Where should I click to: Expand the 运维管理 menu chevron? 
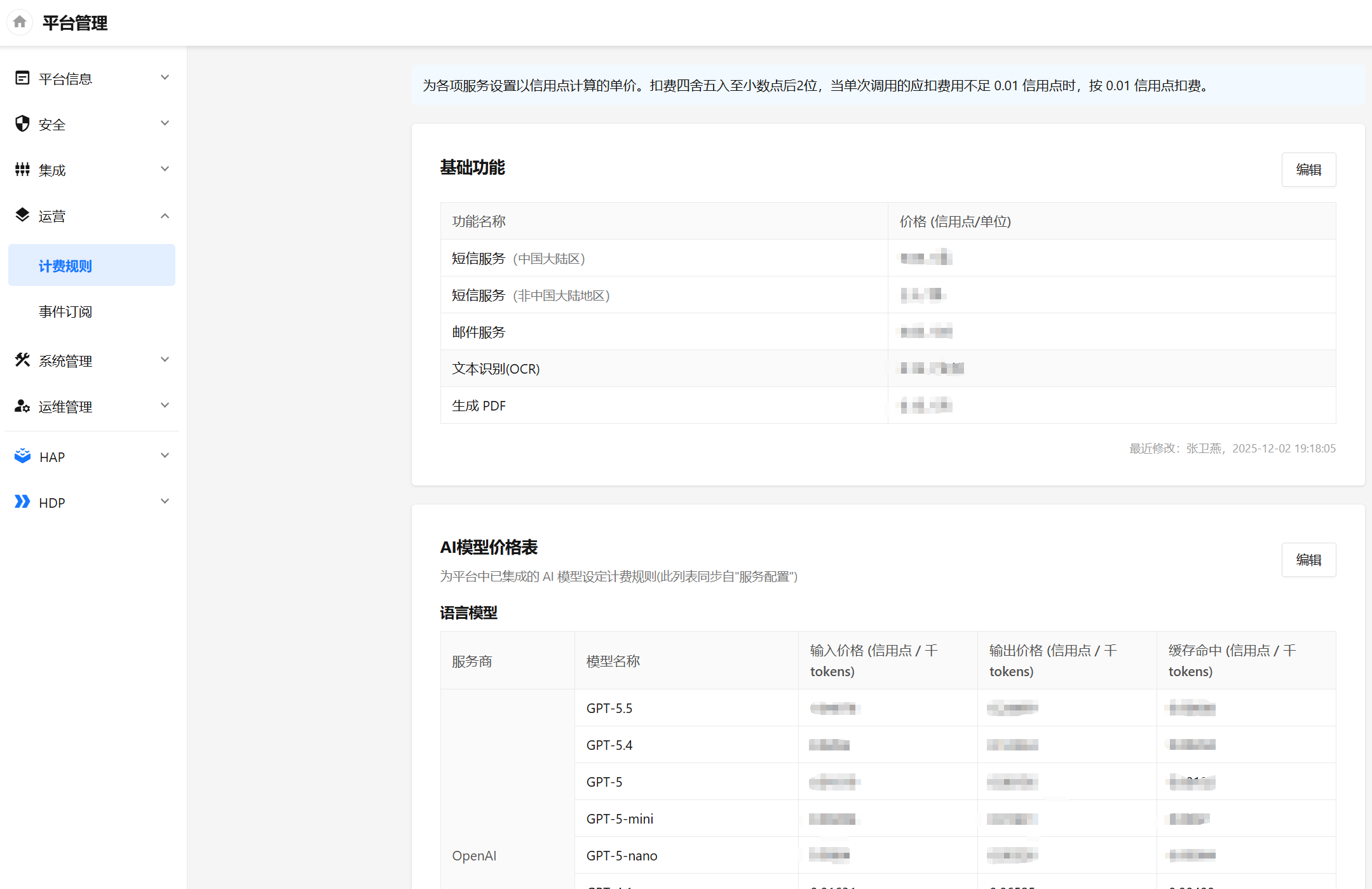(x=165, y=405)
